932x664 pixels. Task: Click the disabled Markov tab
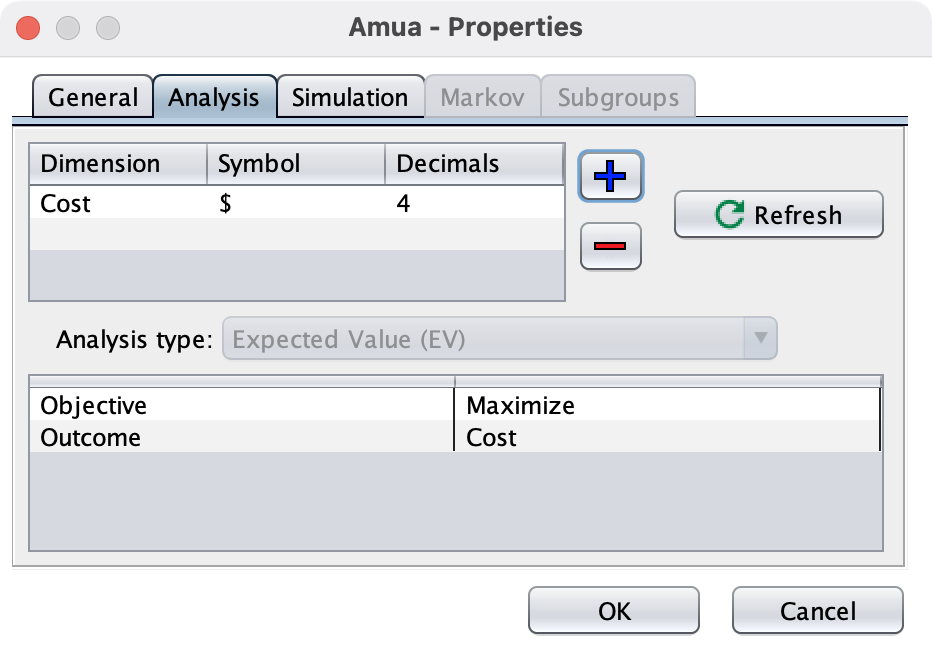tap(482, 98)
